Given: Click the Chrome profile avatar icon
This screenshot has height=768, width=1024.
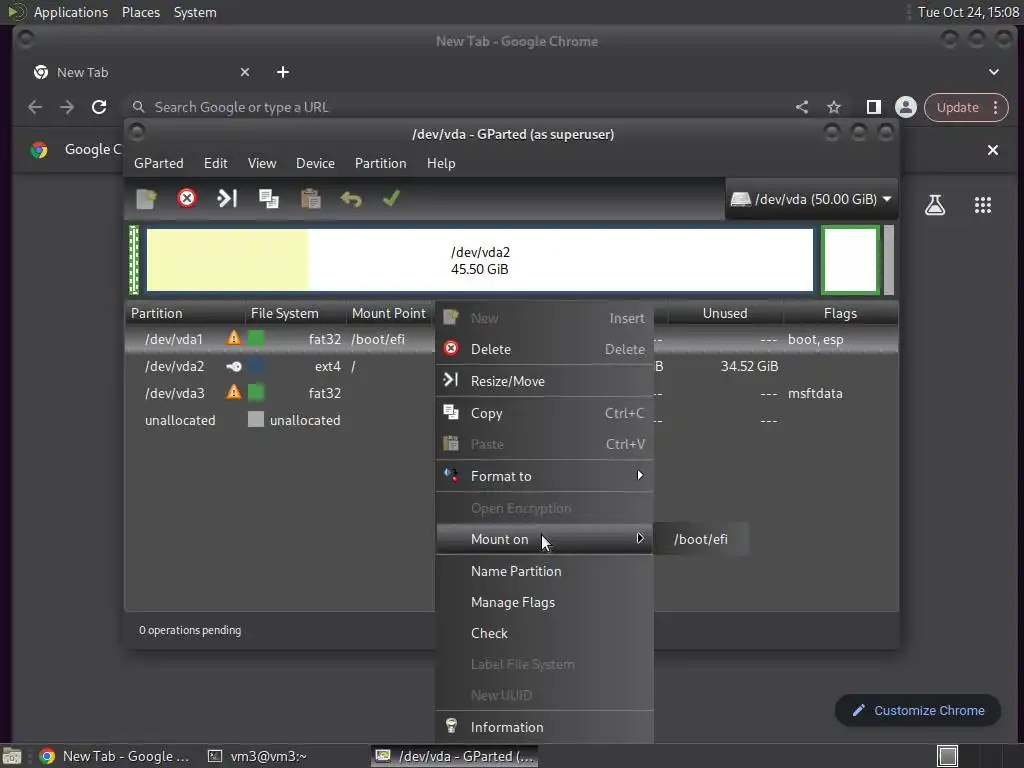Looking at the screenshot, I should pos(906,107).
